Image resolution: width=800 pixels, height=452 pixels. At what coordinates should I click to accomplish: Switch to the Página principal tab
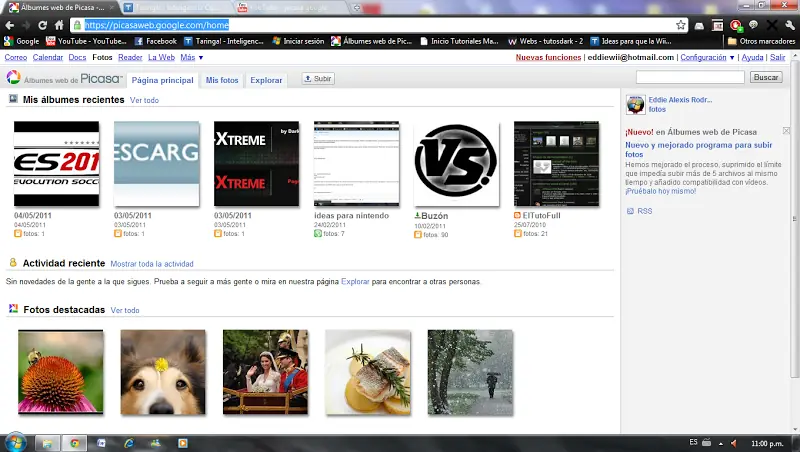tap(162, 80)
